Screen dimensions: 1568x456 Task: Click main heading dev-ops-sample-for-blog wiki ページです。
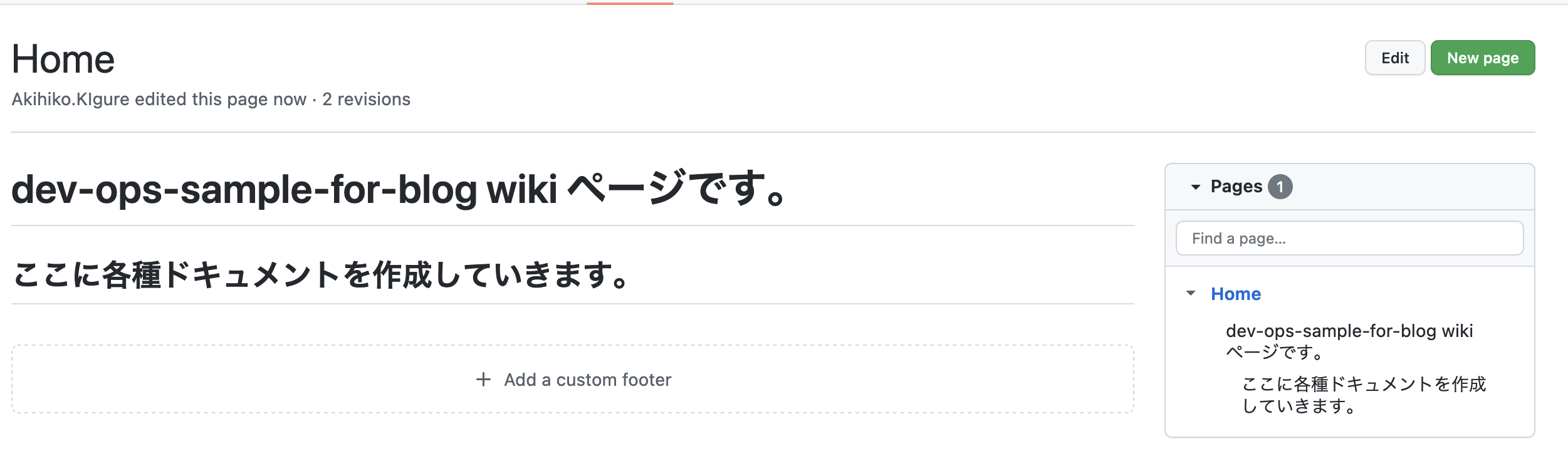(397, 190)
